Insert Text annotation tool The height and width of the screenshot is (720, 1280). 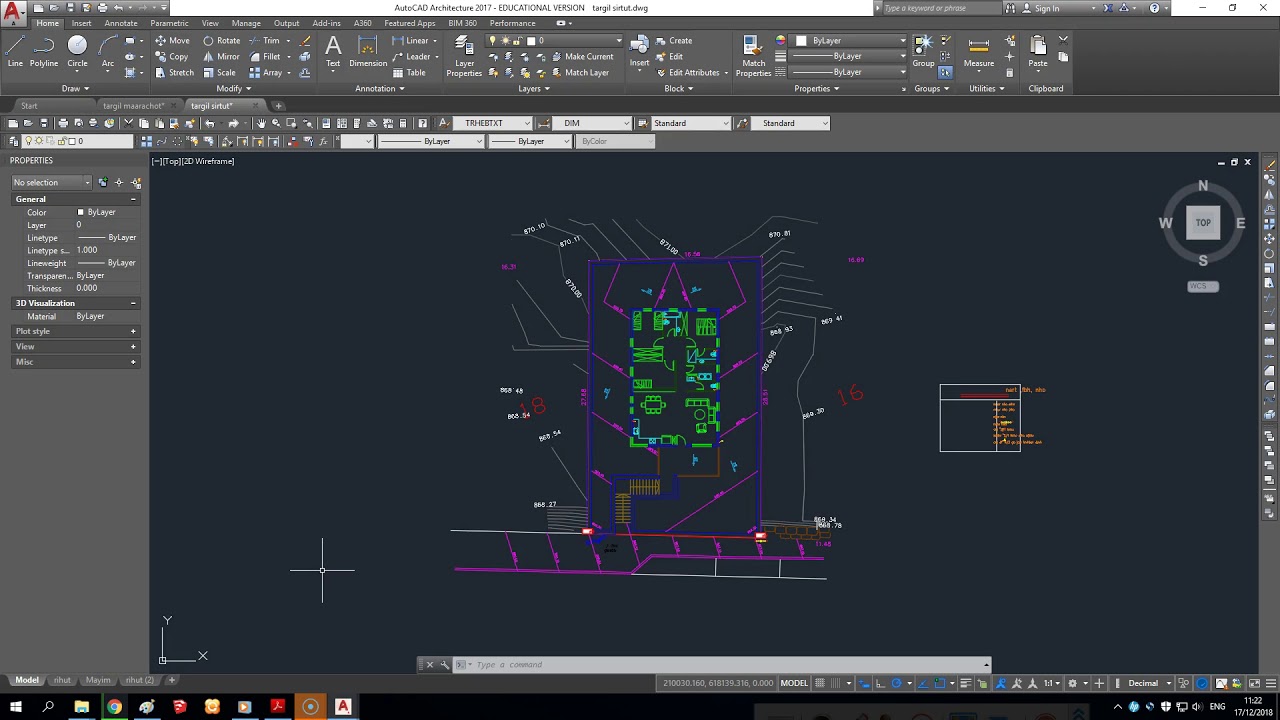333,51
